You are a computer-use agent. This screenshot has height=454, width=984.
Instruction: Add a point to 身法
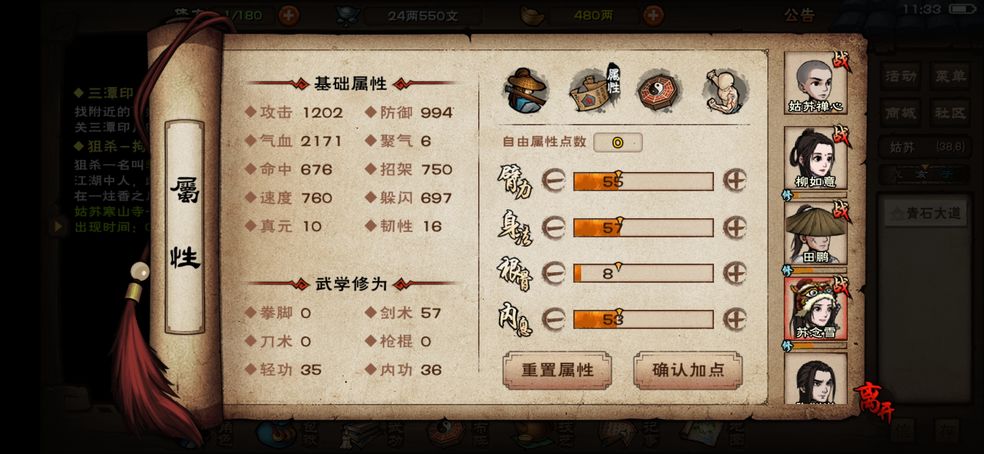coord(735,227)
